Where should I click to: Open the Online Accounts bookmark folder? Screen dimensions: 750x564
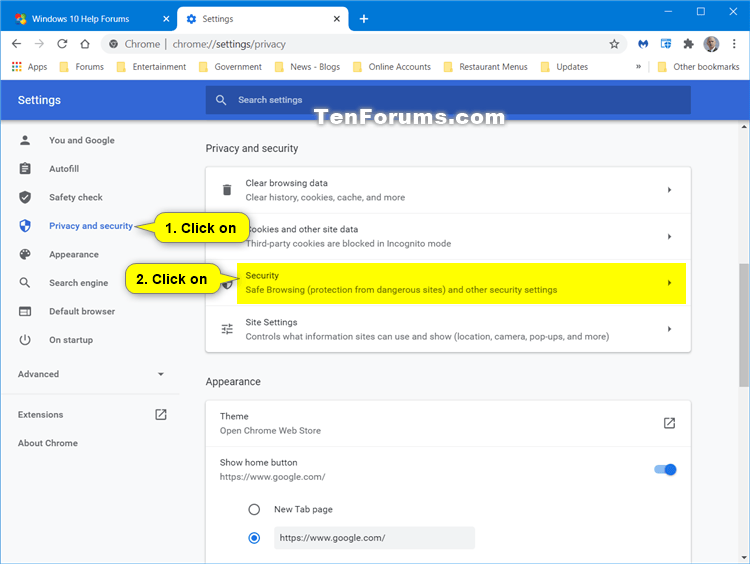(392, 66)
